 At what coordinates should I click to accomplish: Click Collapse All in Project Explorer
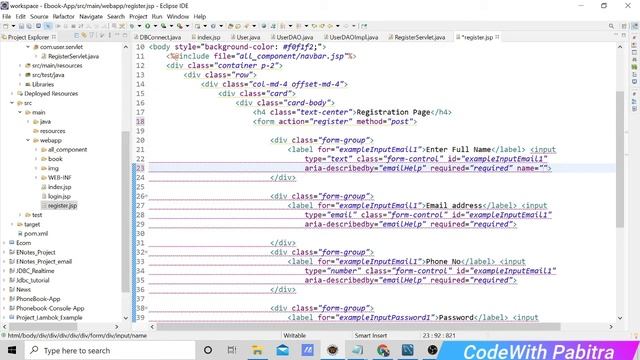click(76, 36)
